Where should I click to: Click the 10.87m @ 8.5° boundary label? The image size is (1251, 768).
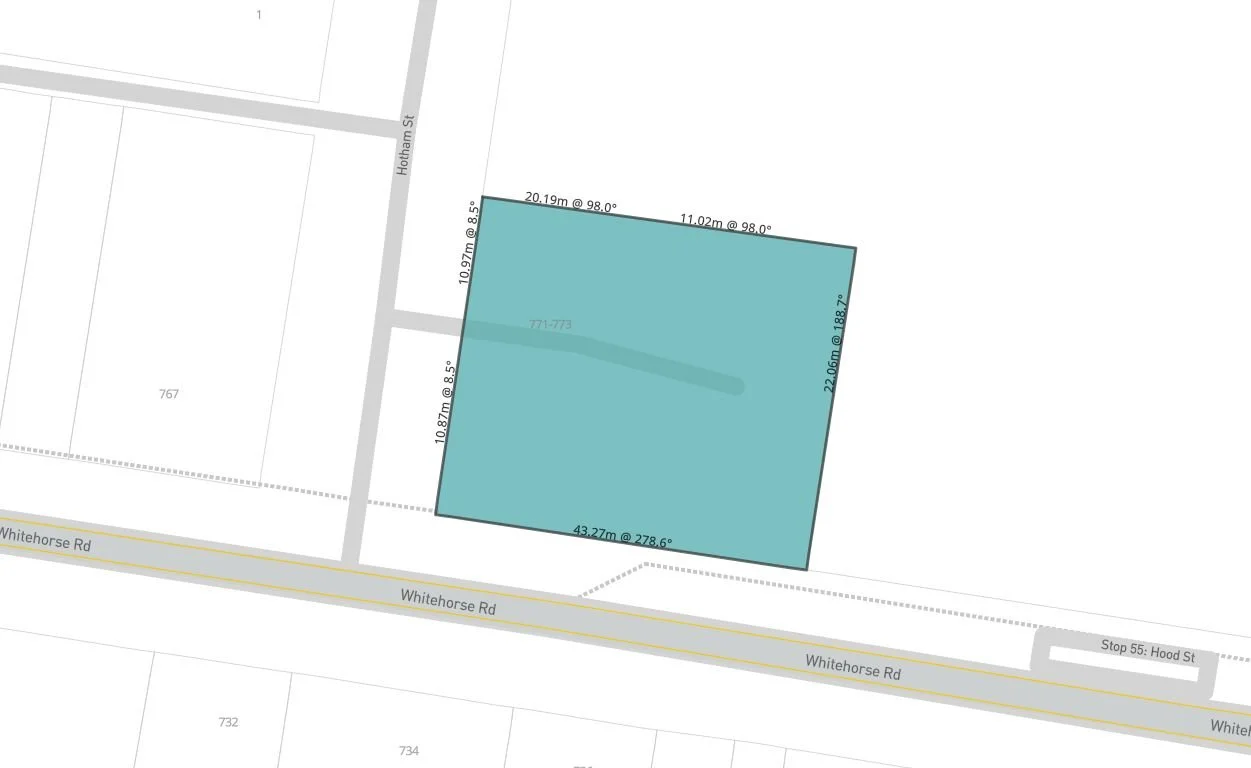444,402
